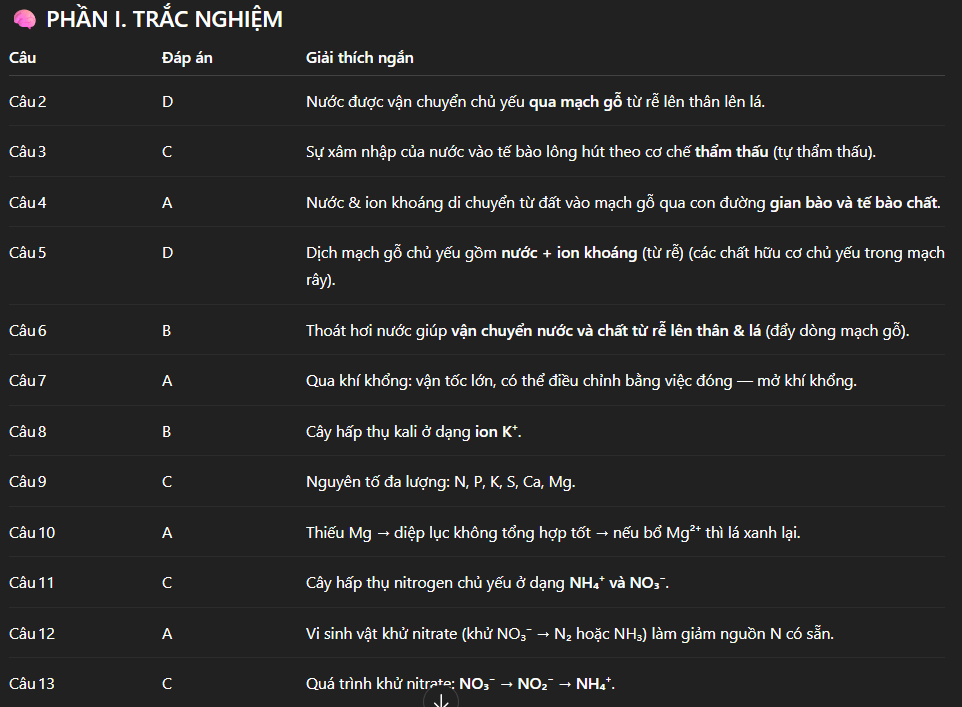Click answer A in the Câu 7 row
Screen dimensions: 962x707
[x=167, y=381]
